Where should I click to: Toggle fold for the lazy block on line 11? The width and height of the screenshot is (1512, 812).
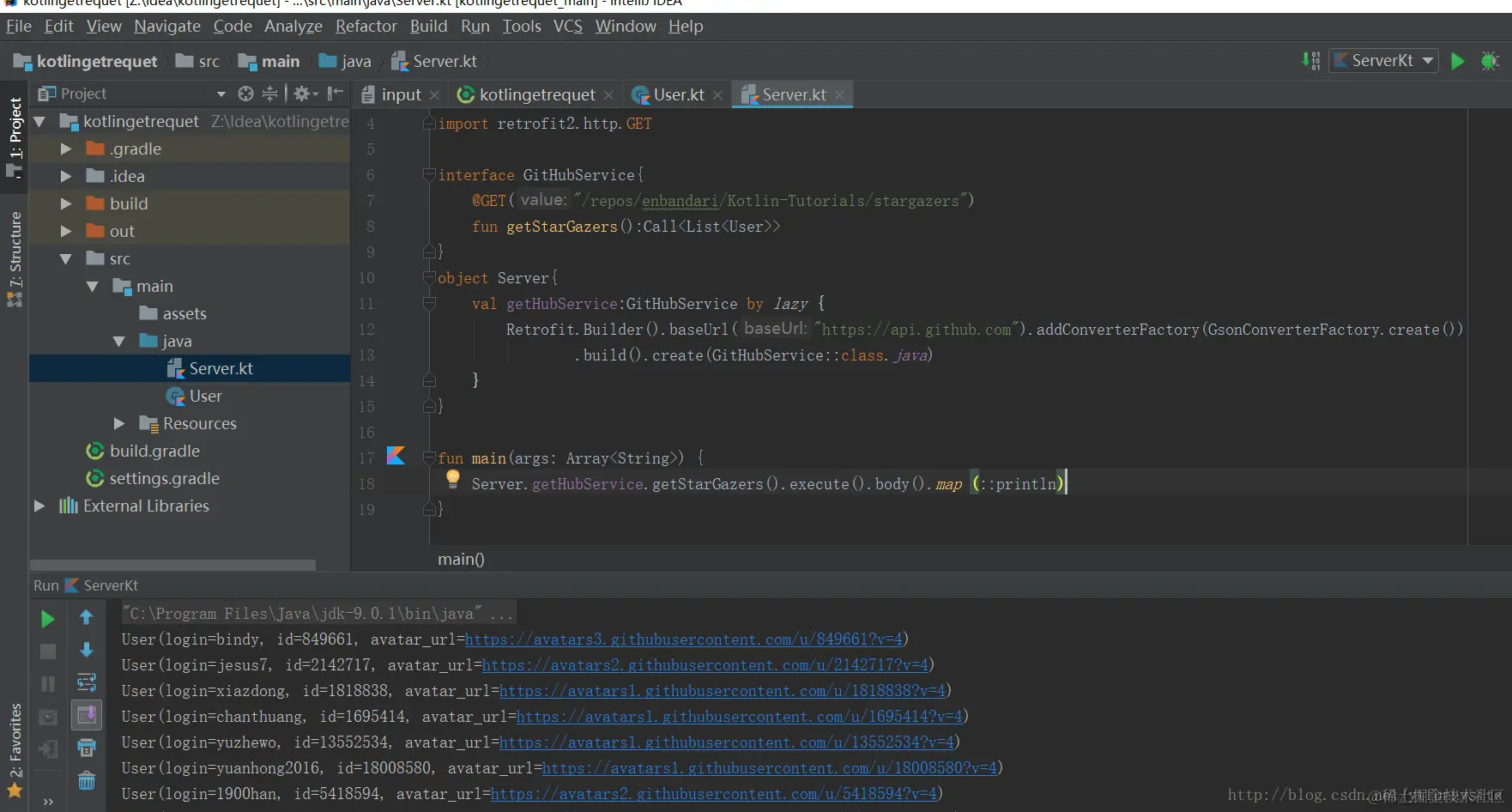[429, 304]
